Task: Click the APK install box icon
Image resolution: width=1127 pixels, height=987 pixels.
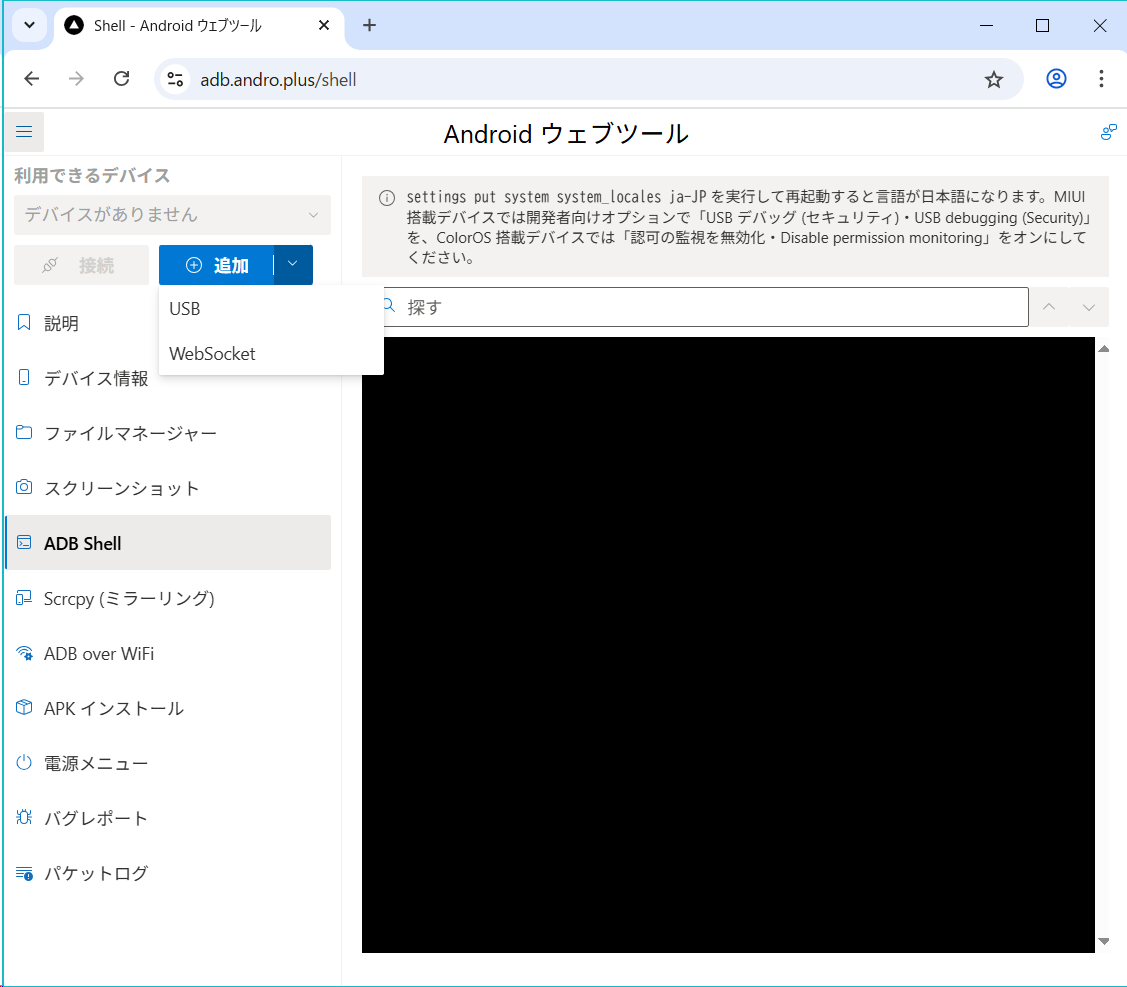Action: [24, 708]
